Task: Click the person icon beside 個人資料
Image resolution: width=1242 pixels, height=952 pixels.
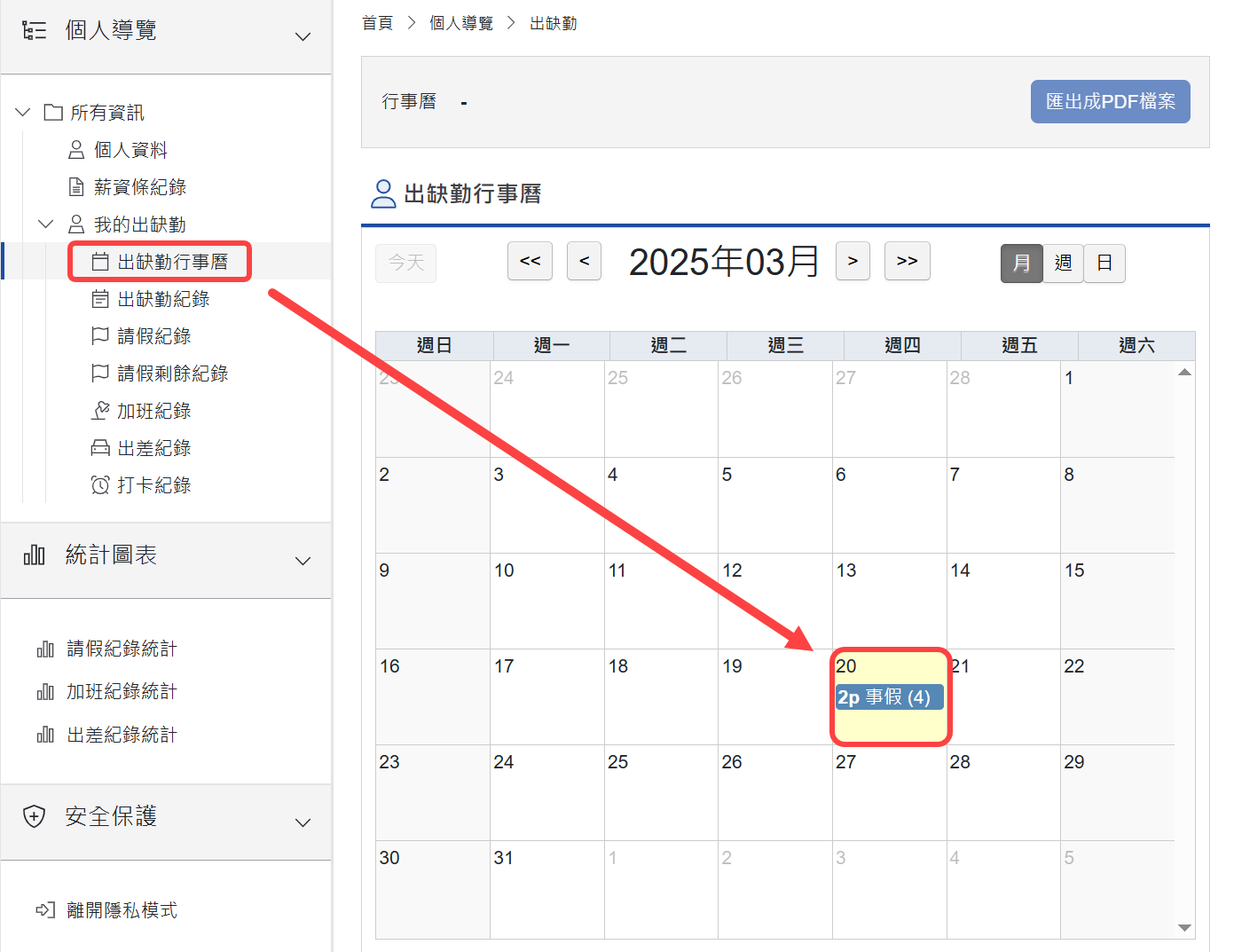Action: (x=76, y=150)
